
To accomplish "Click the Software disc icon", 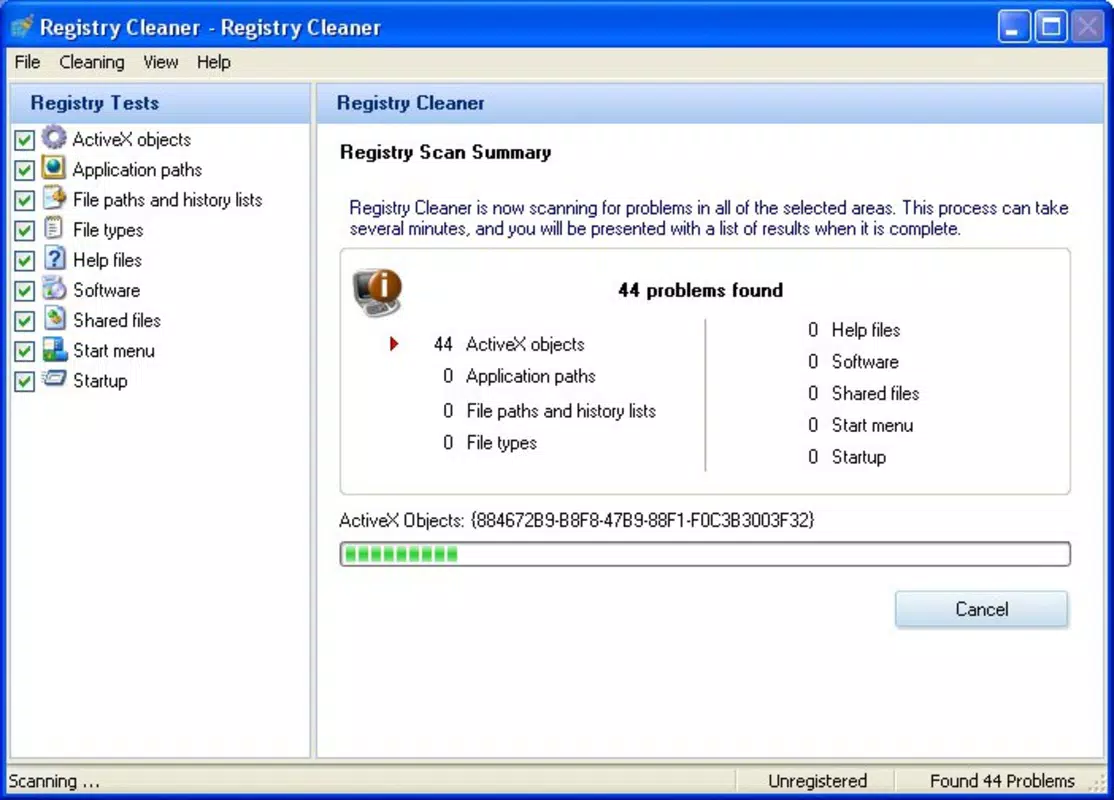I will (x=54, y=288).
